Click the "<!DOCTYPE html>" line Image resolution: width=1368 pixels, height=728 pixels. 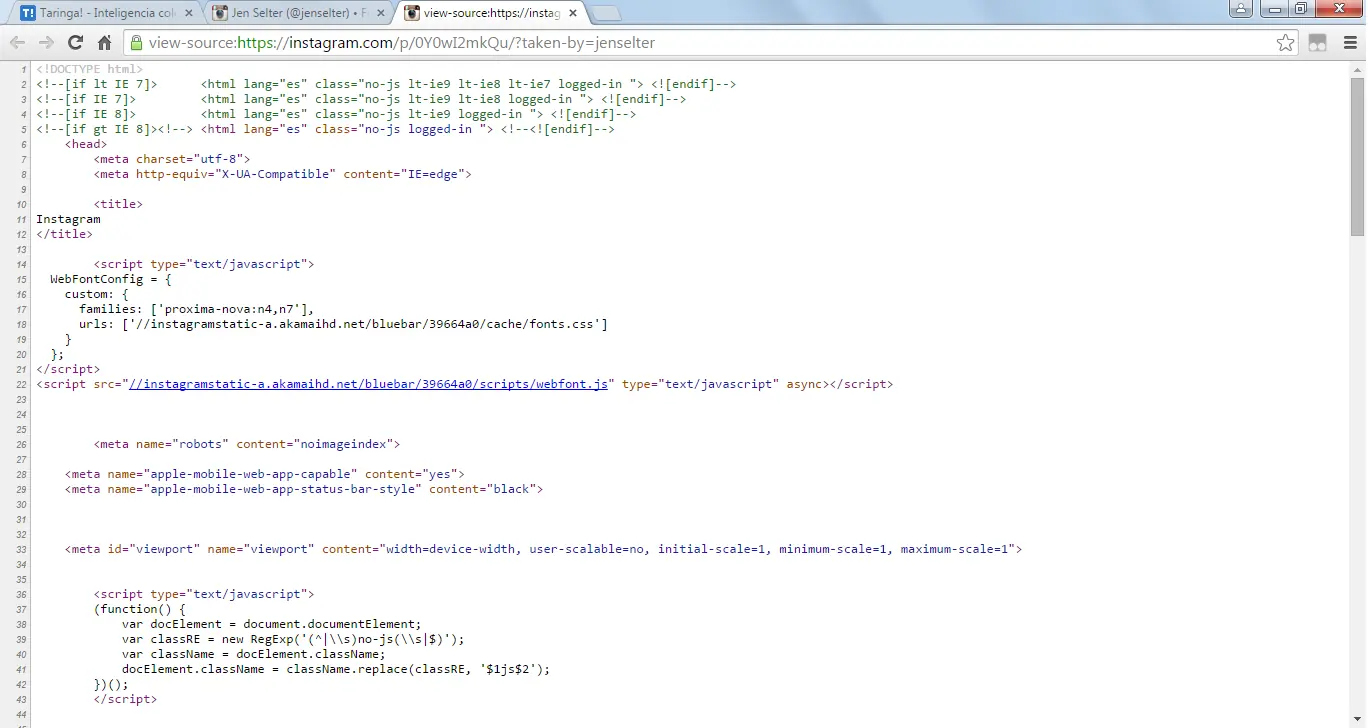90,69
